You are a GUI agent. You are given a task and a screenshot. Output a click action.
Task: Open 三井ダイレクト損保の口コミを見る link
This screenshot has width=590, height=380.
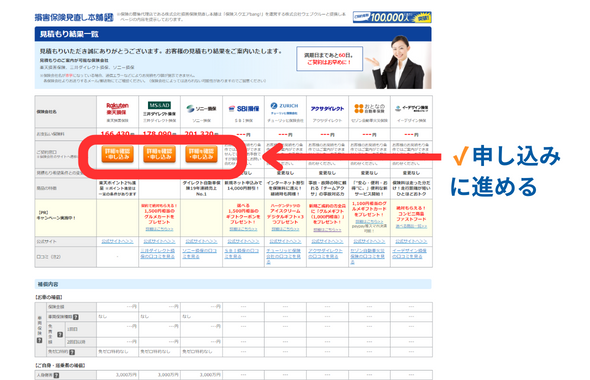click(x=158, y=254)
